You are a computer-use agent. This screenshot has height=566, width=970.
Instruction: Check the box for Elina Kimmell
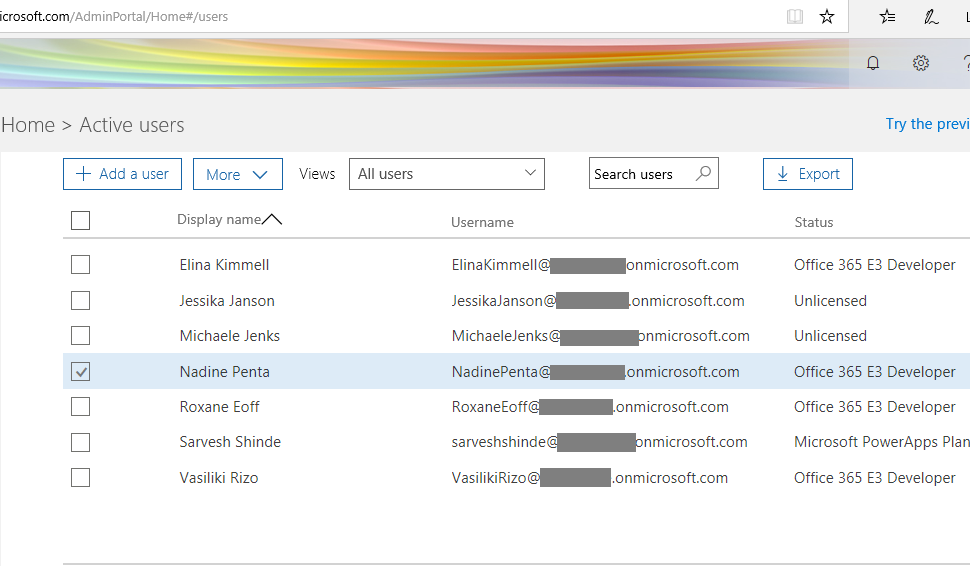click(x=80, y=265)
